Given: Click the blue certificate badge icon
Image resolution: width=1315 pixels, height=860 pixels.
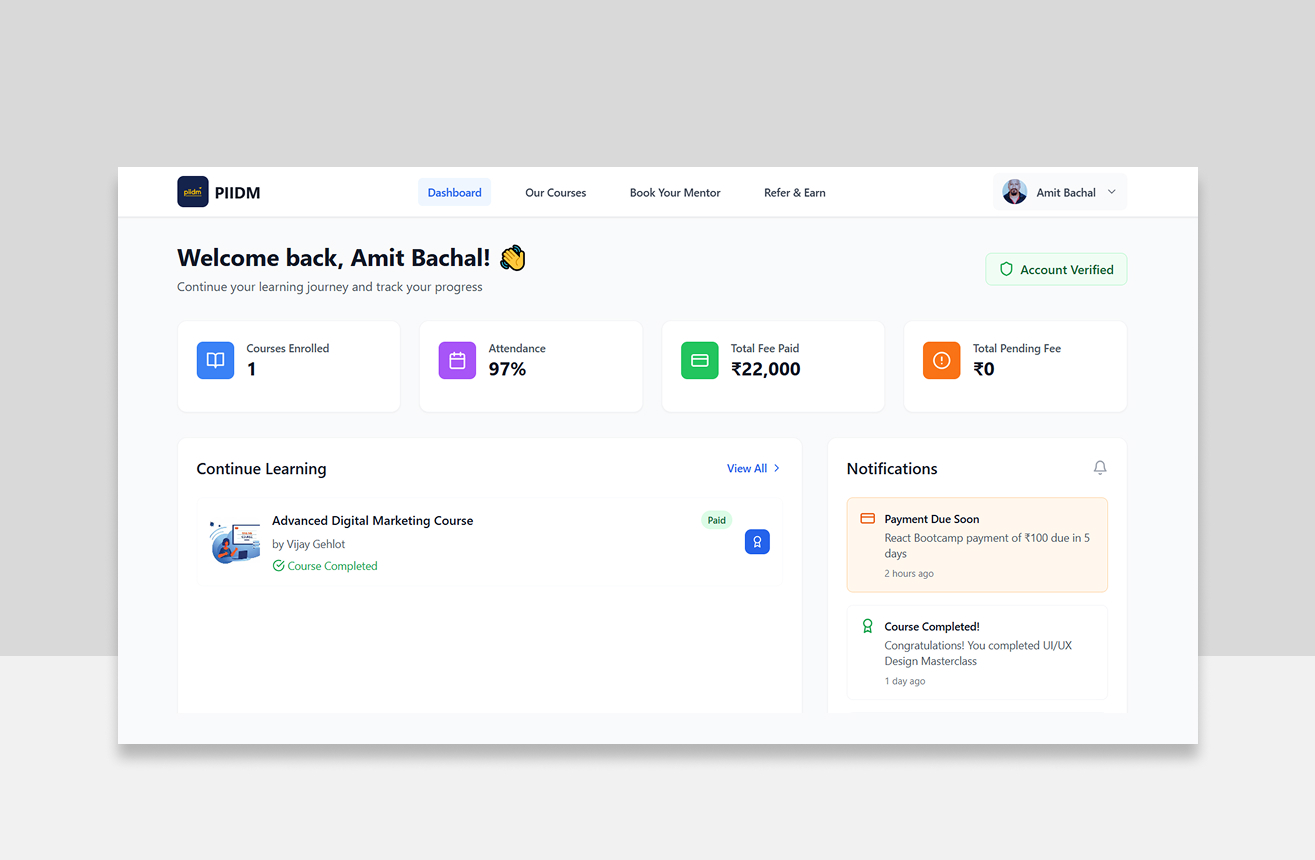Looking at the screenshot, I should click(757, 542).
